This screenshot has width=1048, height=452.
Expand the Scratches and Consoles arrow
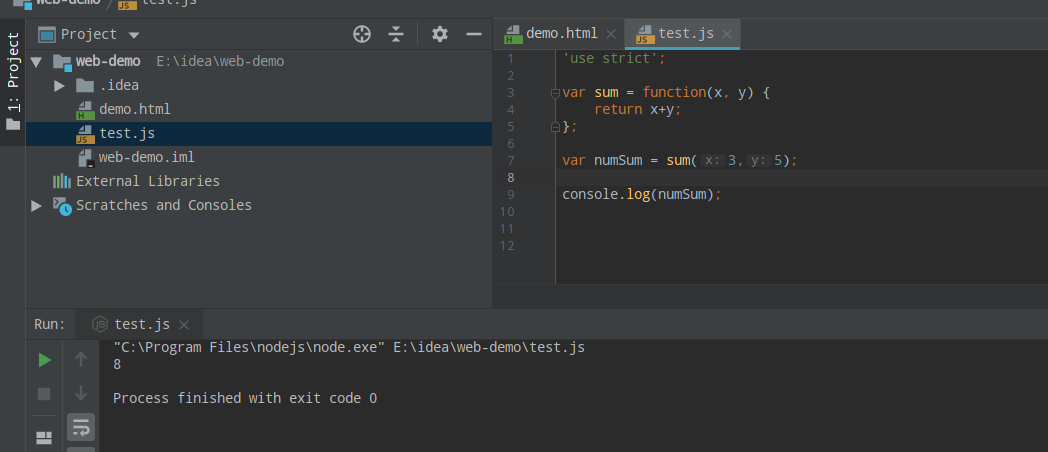click(36, 206)
